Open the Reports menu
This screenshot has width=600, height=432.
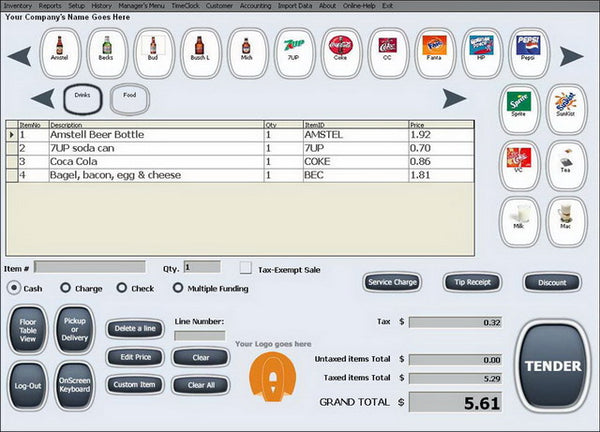tap(50, 6)
